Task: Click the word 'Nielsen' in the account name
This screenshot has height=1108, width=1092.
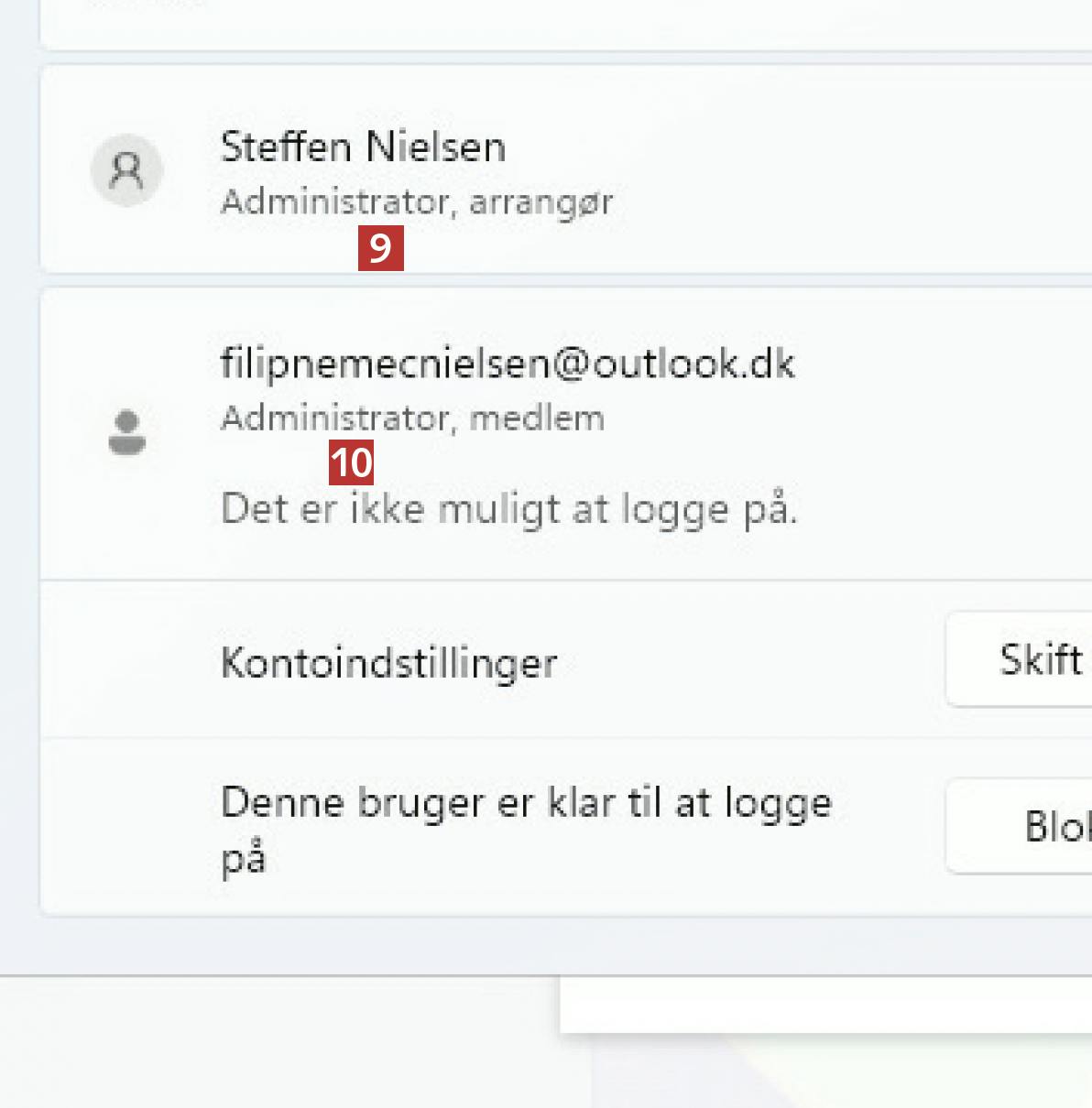Action: pyautogui.click(x=435, y=147)
